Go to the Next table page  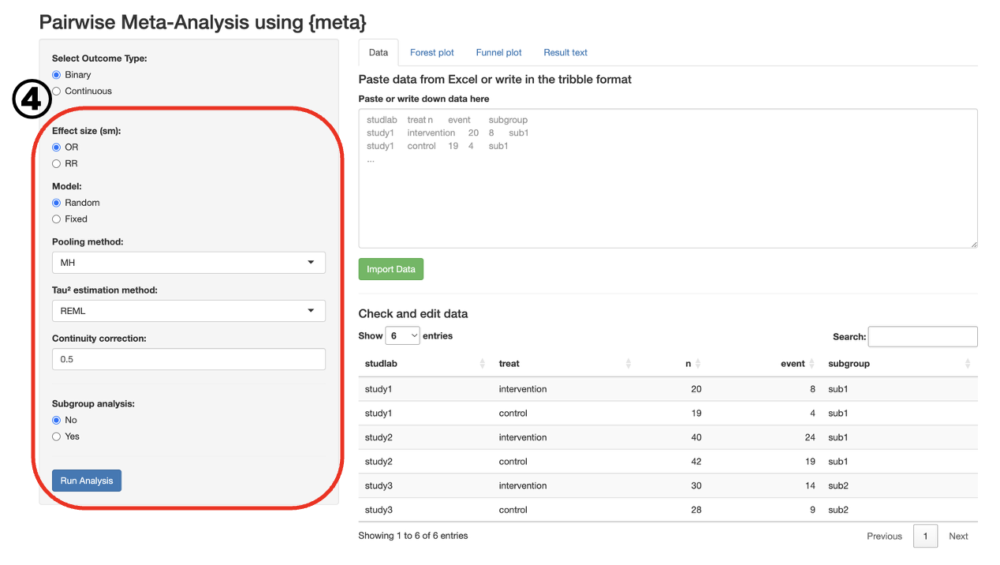(x=958, y=536)
